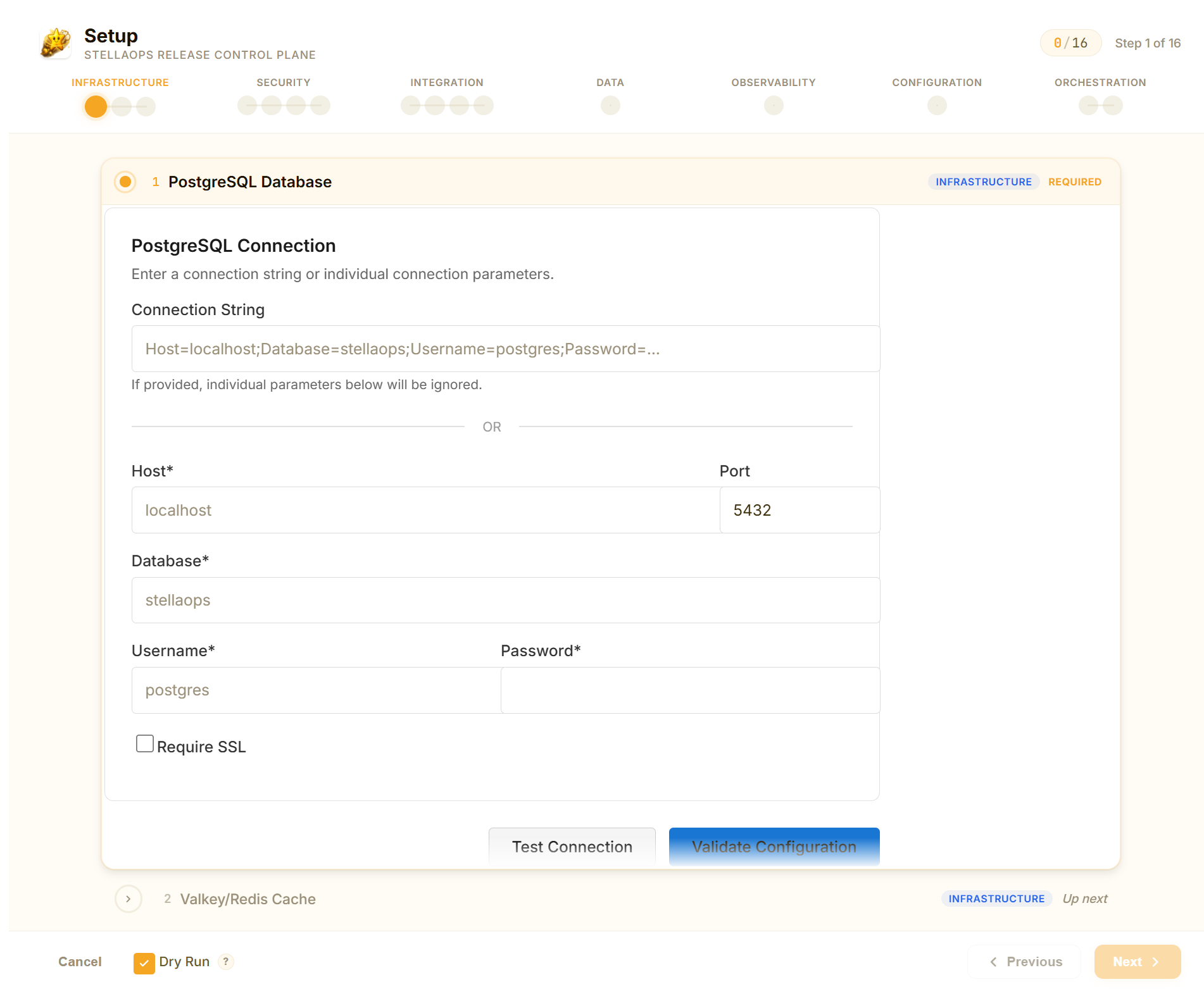The image size is (1204, 1001).
Task: Switch to the Security phase label
Action: pyautogui.click(x=283, y=83)
